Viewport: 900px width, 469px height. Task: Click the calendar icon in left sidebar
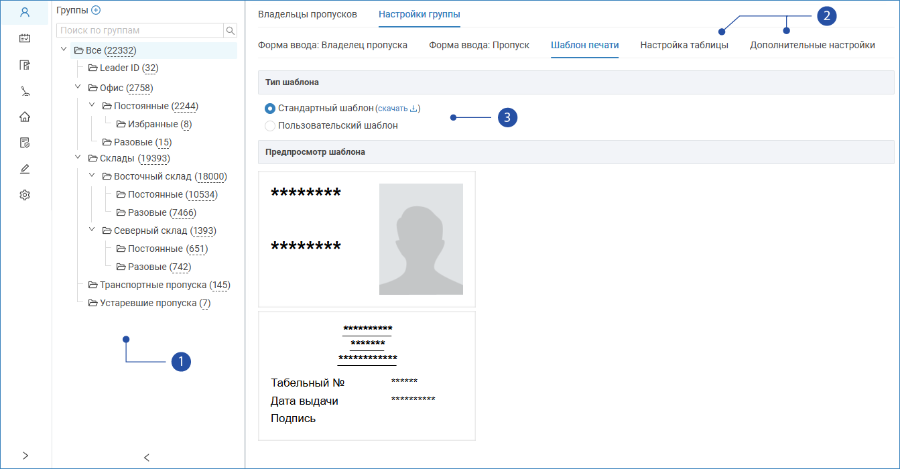tap(25, 38)
